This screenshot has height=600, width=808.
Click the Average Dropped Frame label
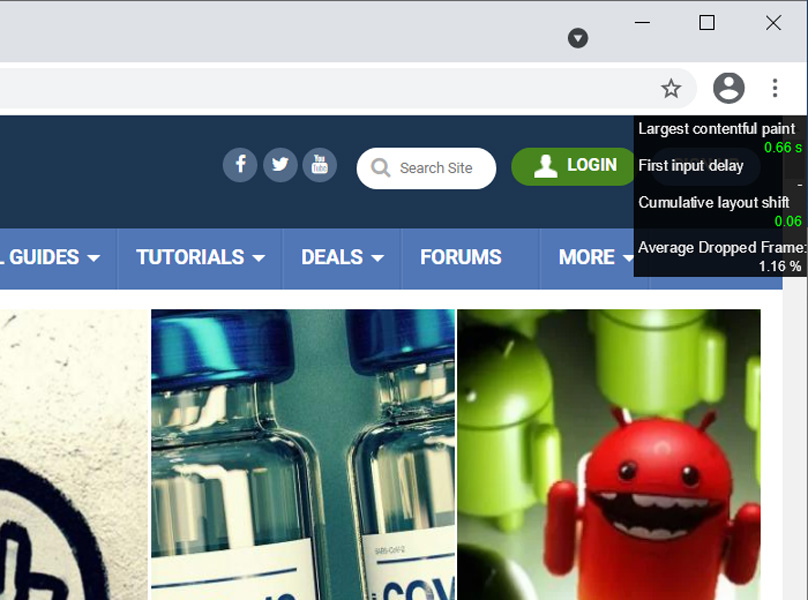tap(721, 248)
